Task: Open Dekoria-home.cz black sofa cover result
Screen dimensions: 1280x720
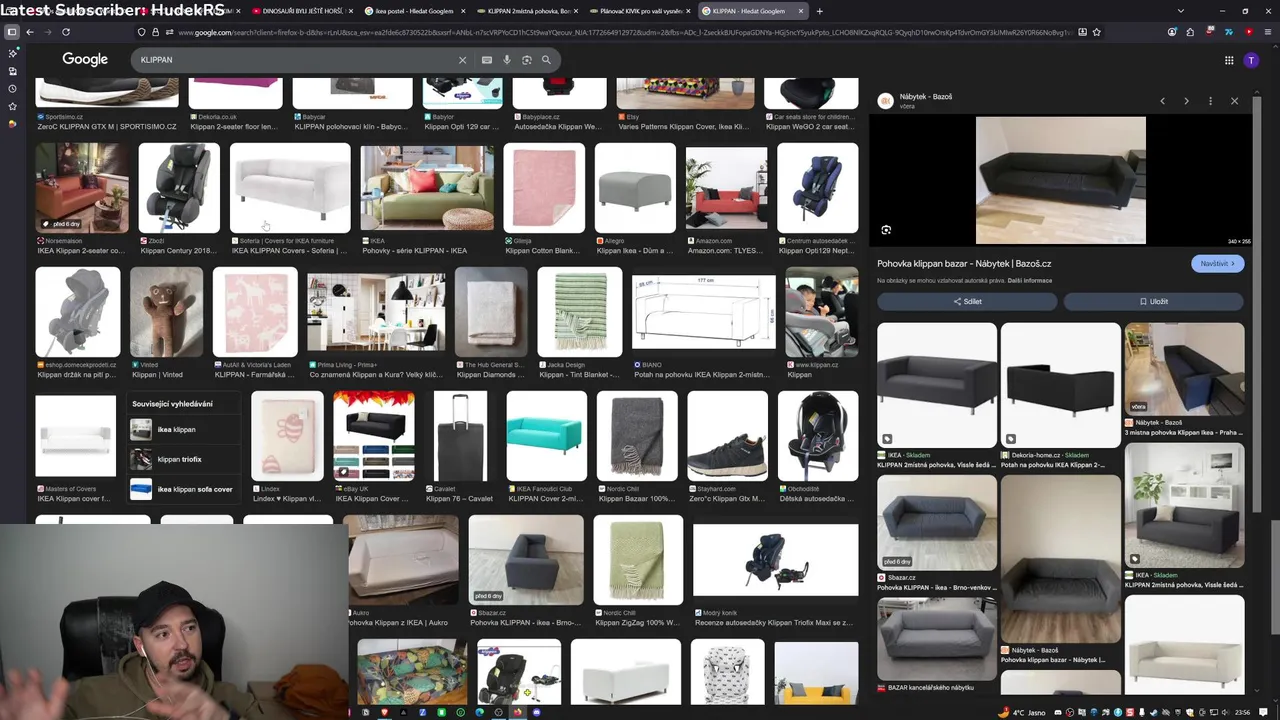Action: pyautogui.click(x=1060, y=385)
